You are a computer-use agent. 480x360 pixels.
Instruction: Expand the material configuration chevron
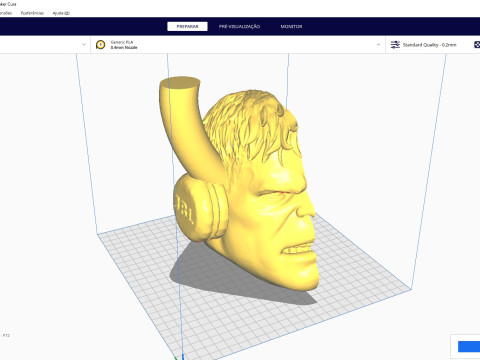pos(378,44)
